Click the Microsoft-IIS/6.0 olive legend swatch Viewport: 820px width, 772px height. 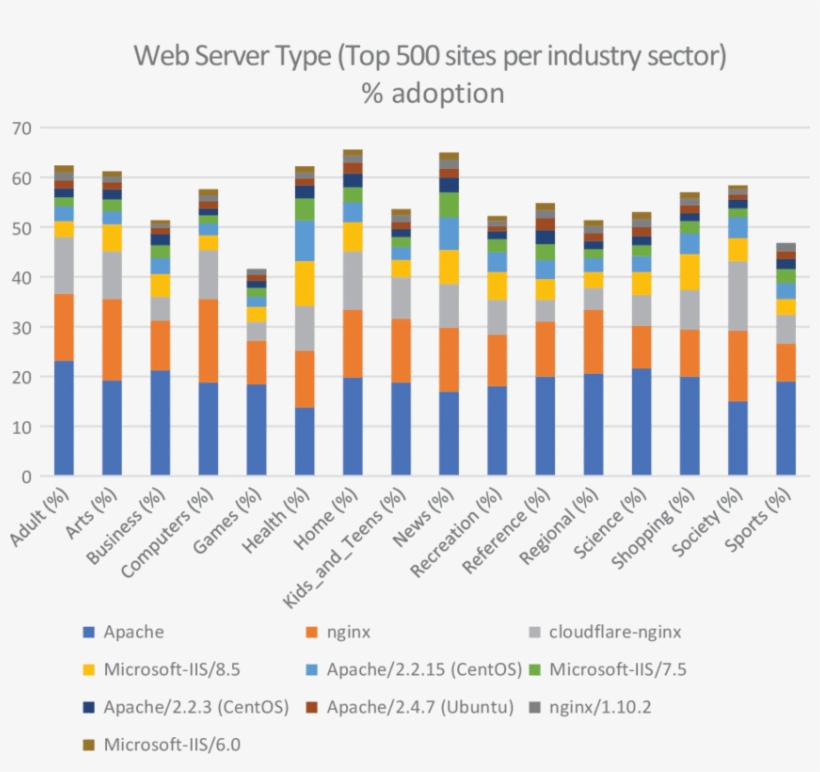click(88, 745)
